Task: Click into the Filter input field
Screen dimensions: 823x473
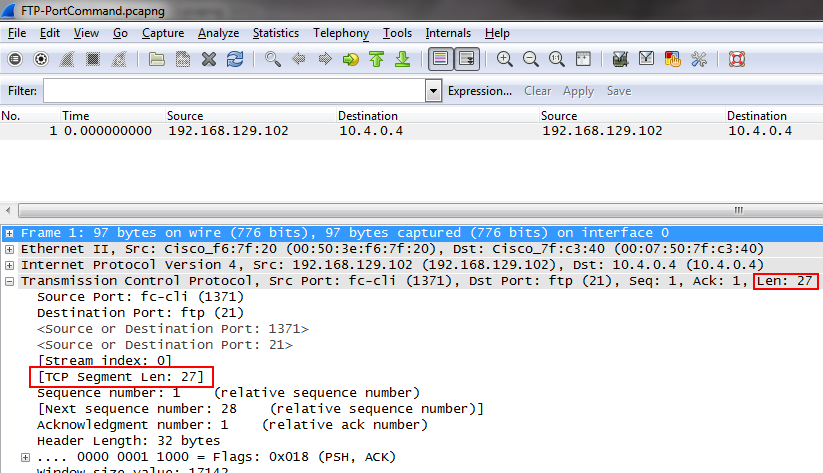Action: click(x=235, y=91)
